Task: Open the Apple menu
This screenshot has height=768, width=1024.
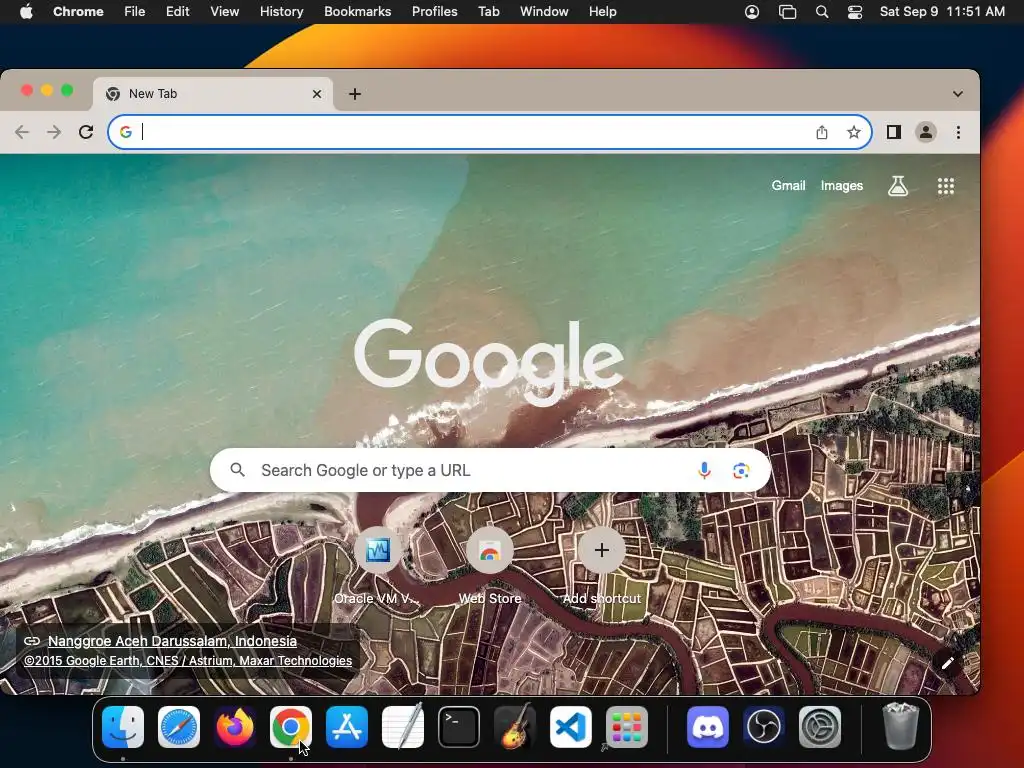Action: tap(26, 12)
